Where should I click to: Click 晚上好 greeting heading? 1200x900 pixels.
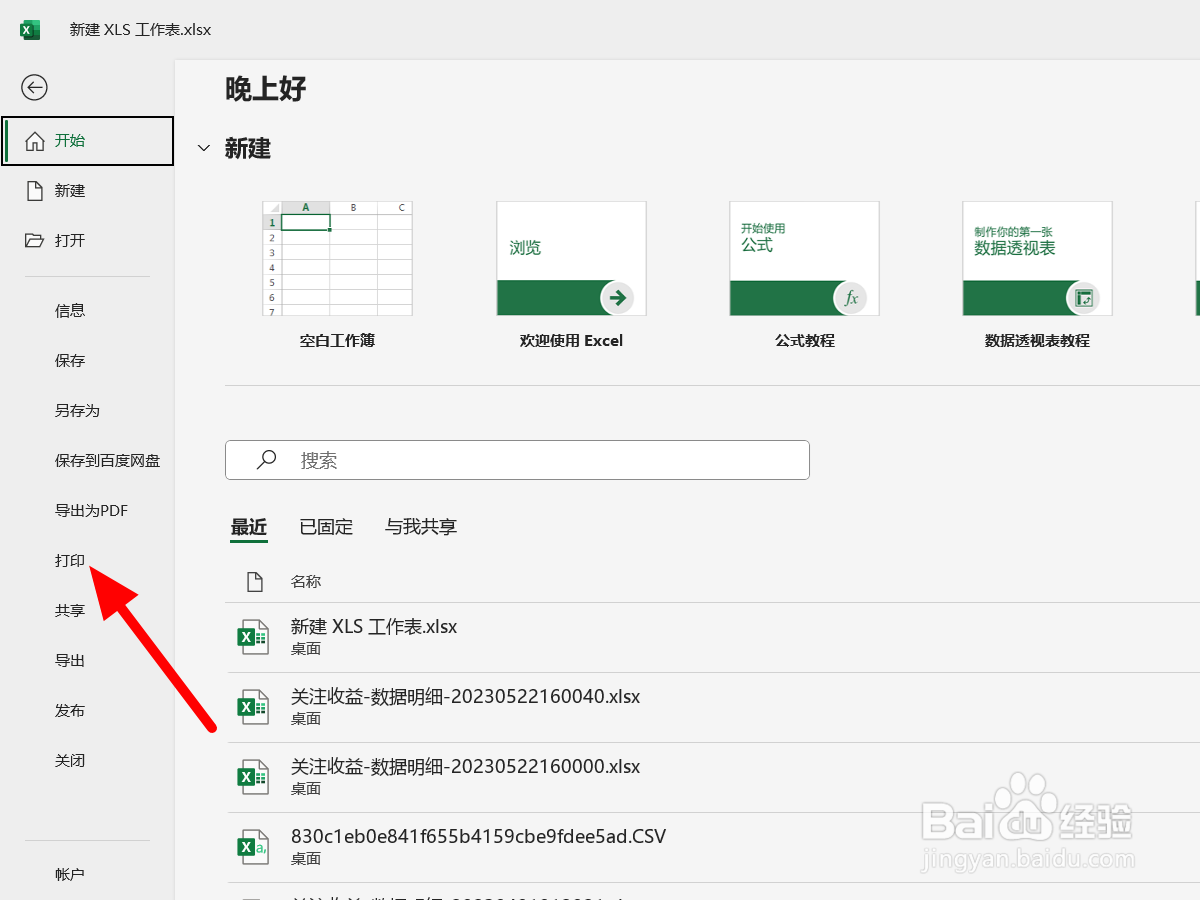[x=266, y=89]
